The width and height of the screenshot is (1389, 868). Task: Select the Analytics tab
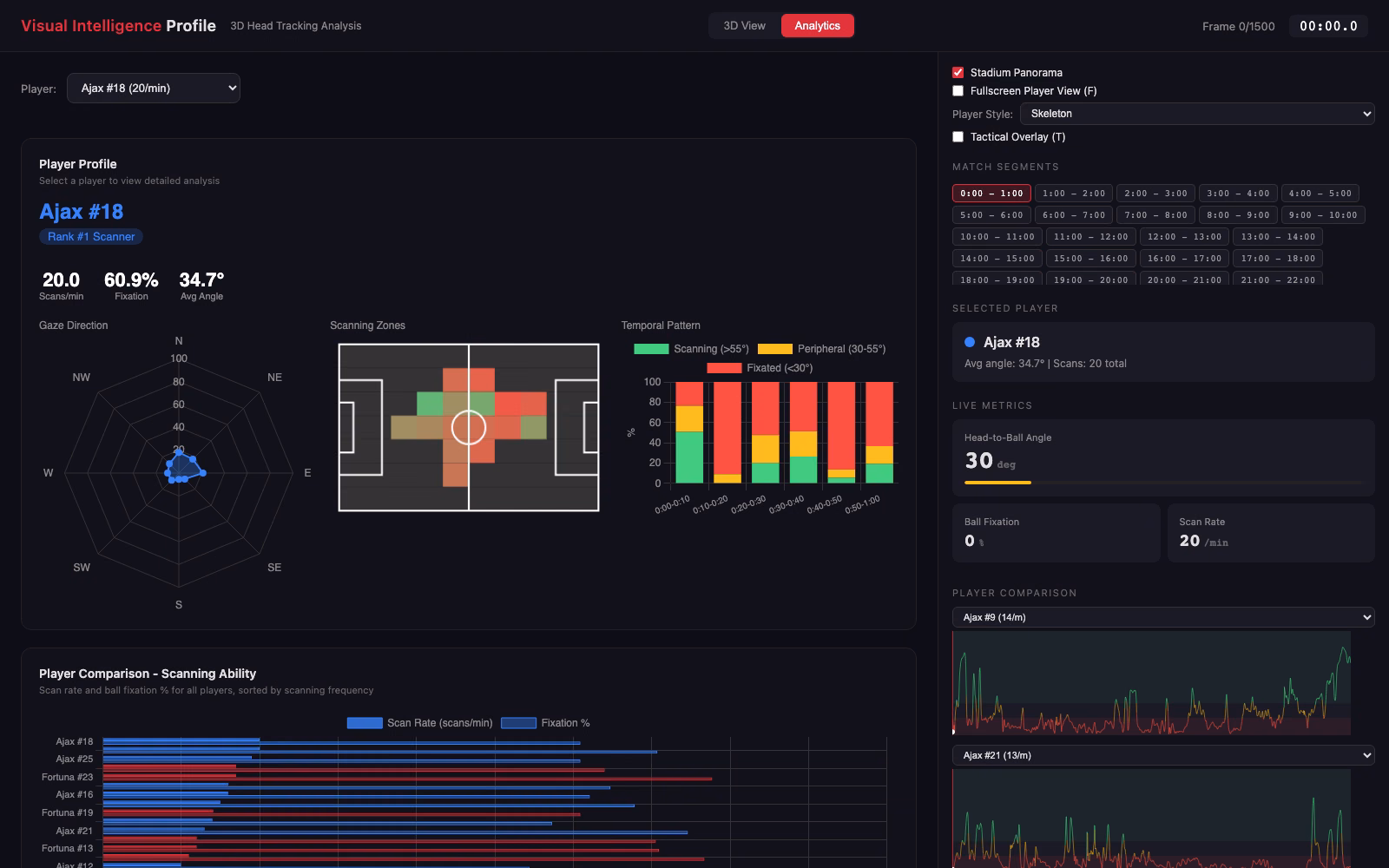[x=817, y=26]
